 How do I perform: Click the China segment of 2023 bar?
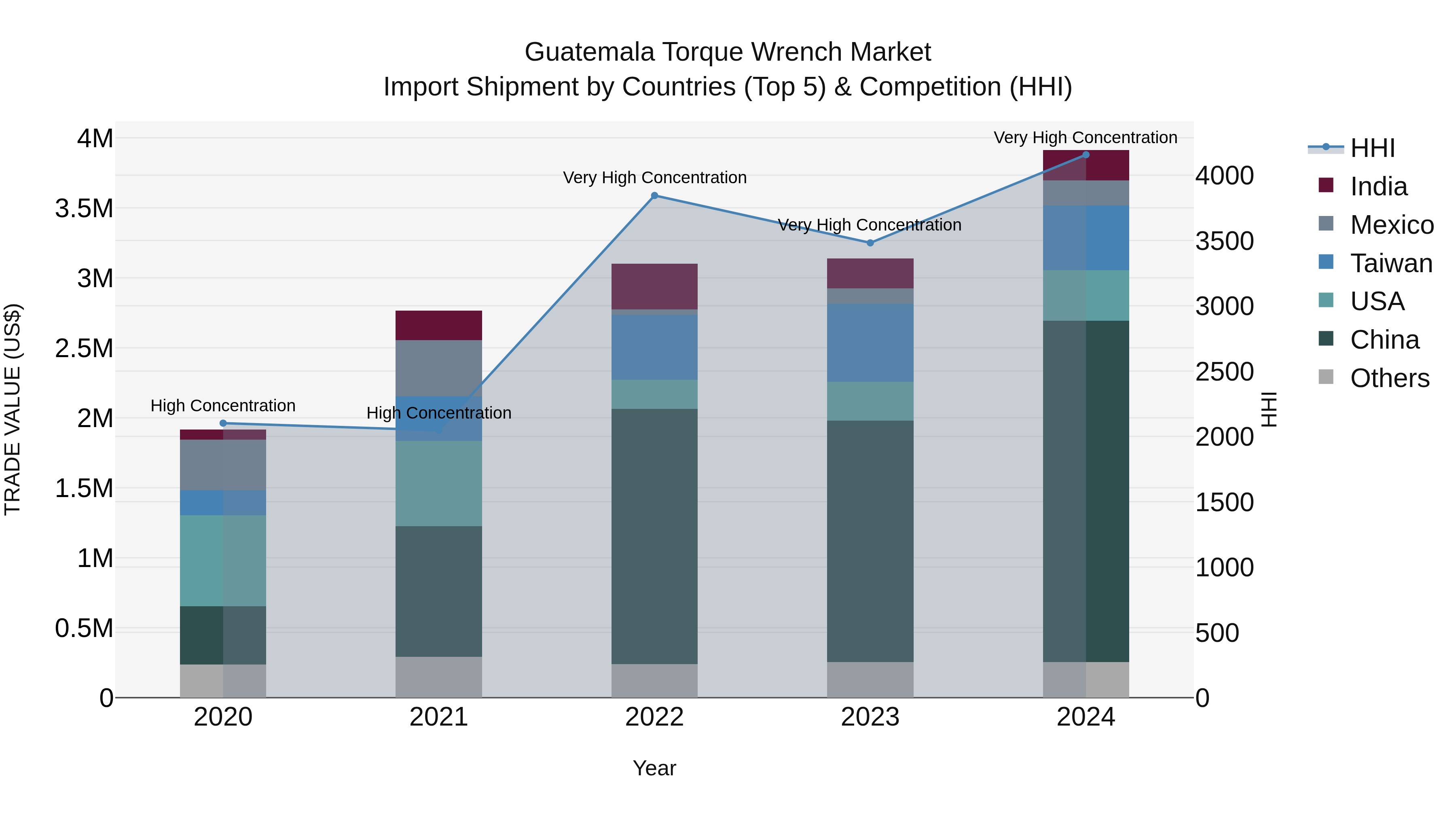coord(870,542)
